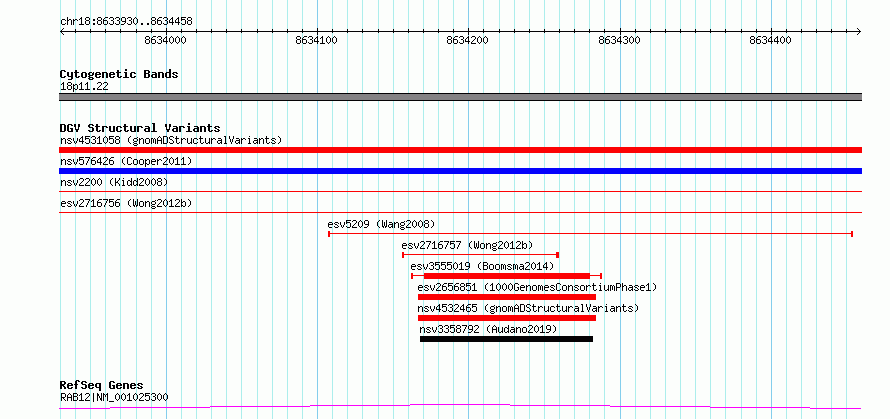
Task: Open label nsv576426 (Cooper2011)
Action: 126,161
